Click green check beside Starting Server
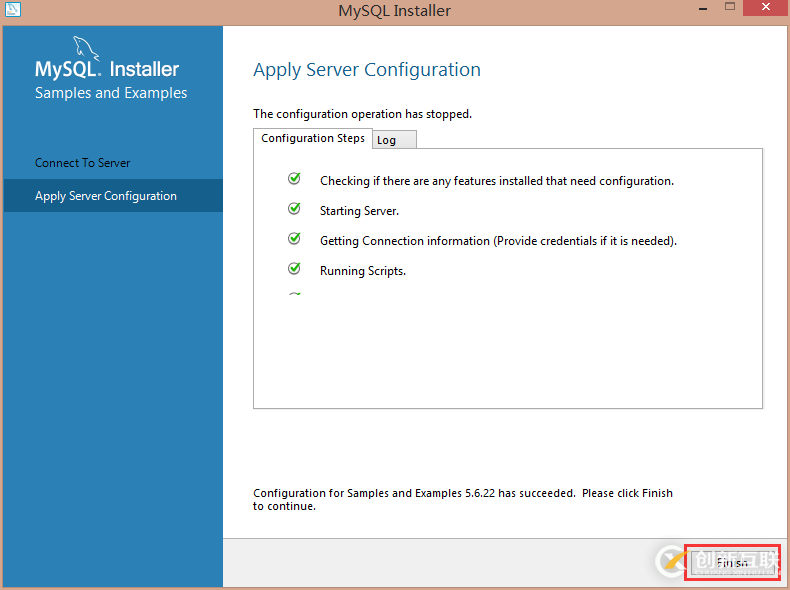 tap(294, 209)
